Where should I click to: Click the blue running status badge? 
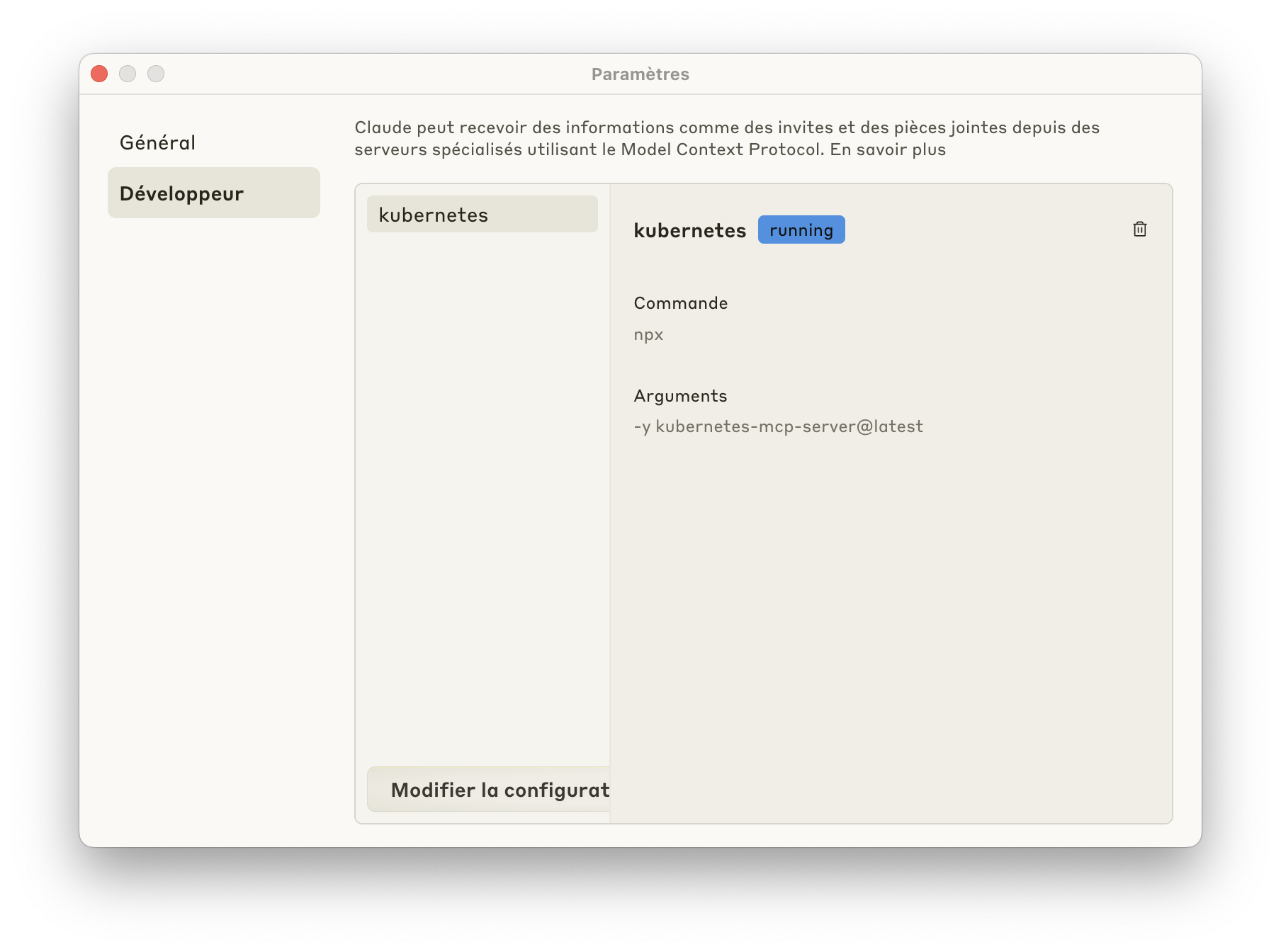click(x=801, y=230)
